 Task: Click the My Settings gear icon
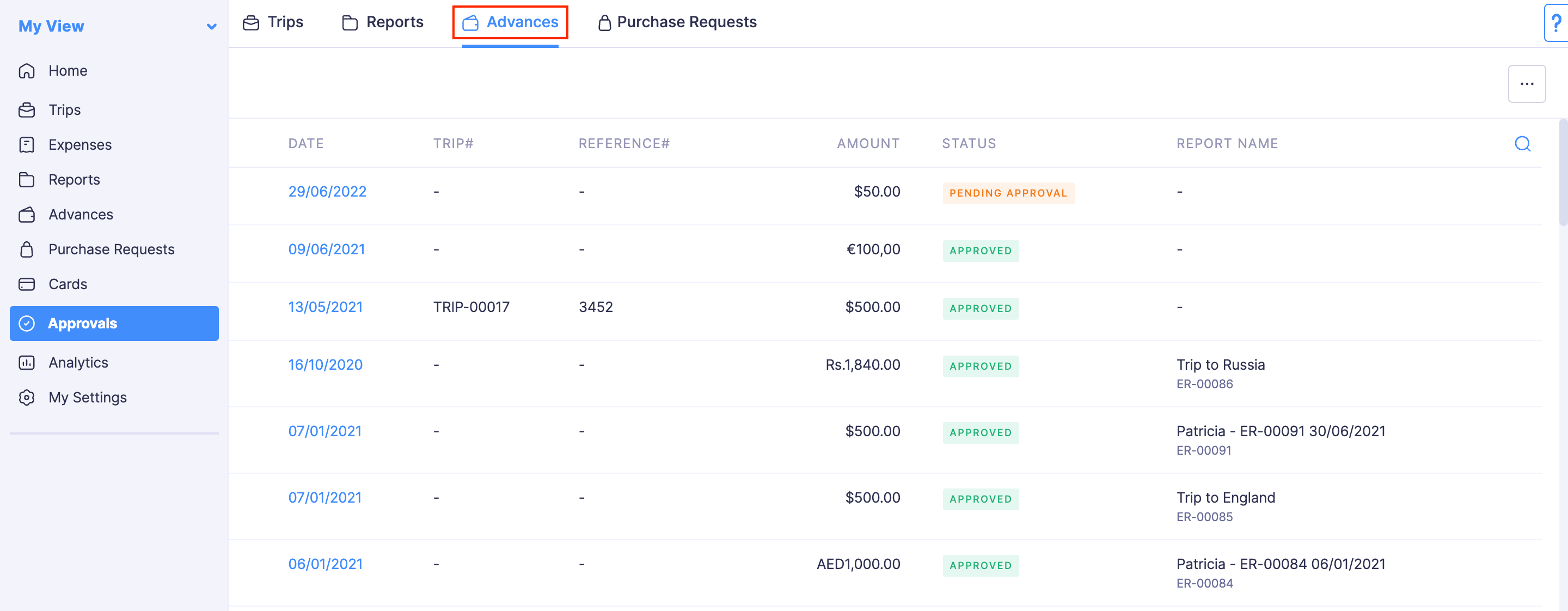tap(27, 398)
